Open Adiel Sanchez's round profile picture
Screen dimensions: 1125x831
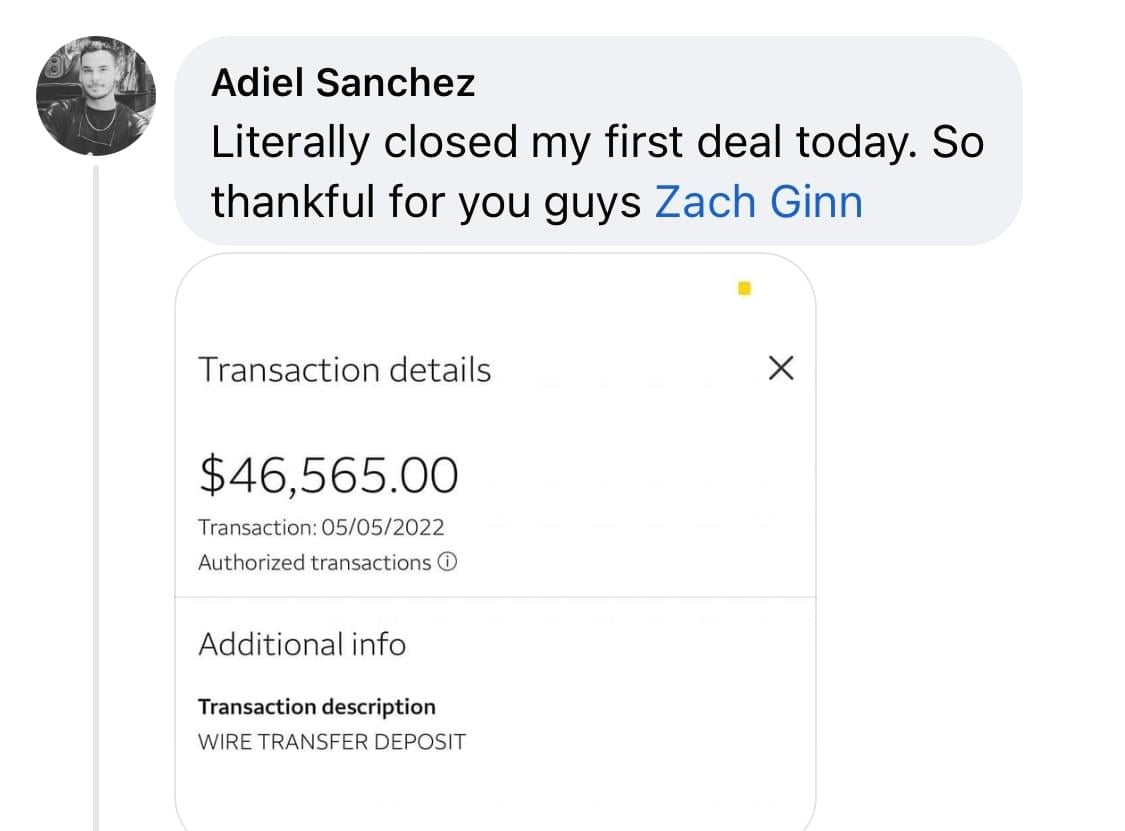(x=95, y=95)
